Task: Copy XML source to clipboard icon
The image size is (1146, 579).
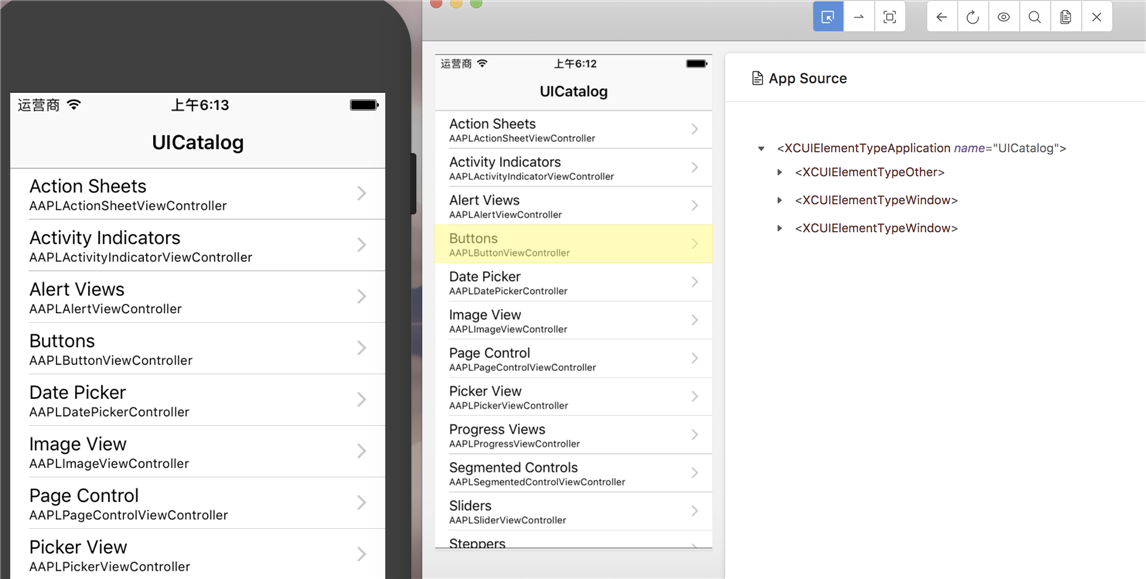Action: [1066, 17]
